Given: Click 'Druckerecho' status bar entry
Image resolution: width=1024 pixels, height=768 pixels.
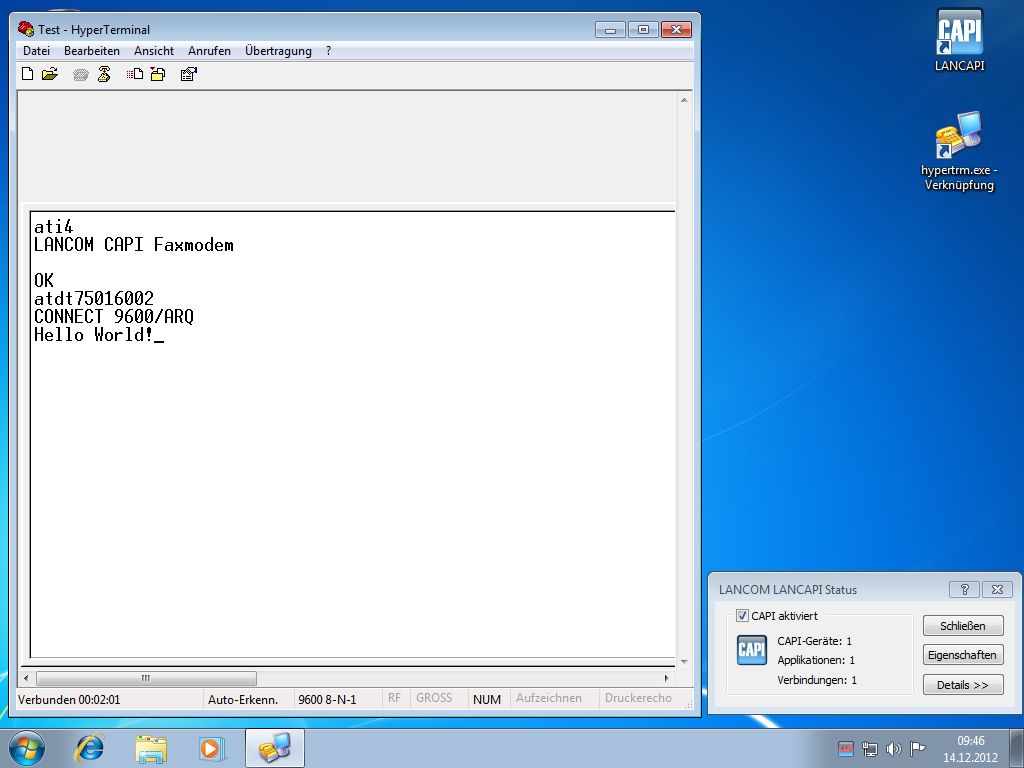Looking at the screenshot, I should point(639,698).
